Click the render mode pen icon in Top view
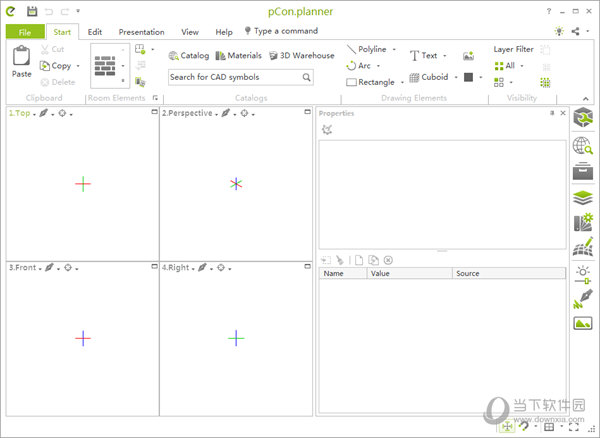 tap(44, 113)
